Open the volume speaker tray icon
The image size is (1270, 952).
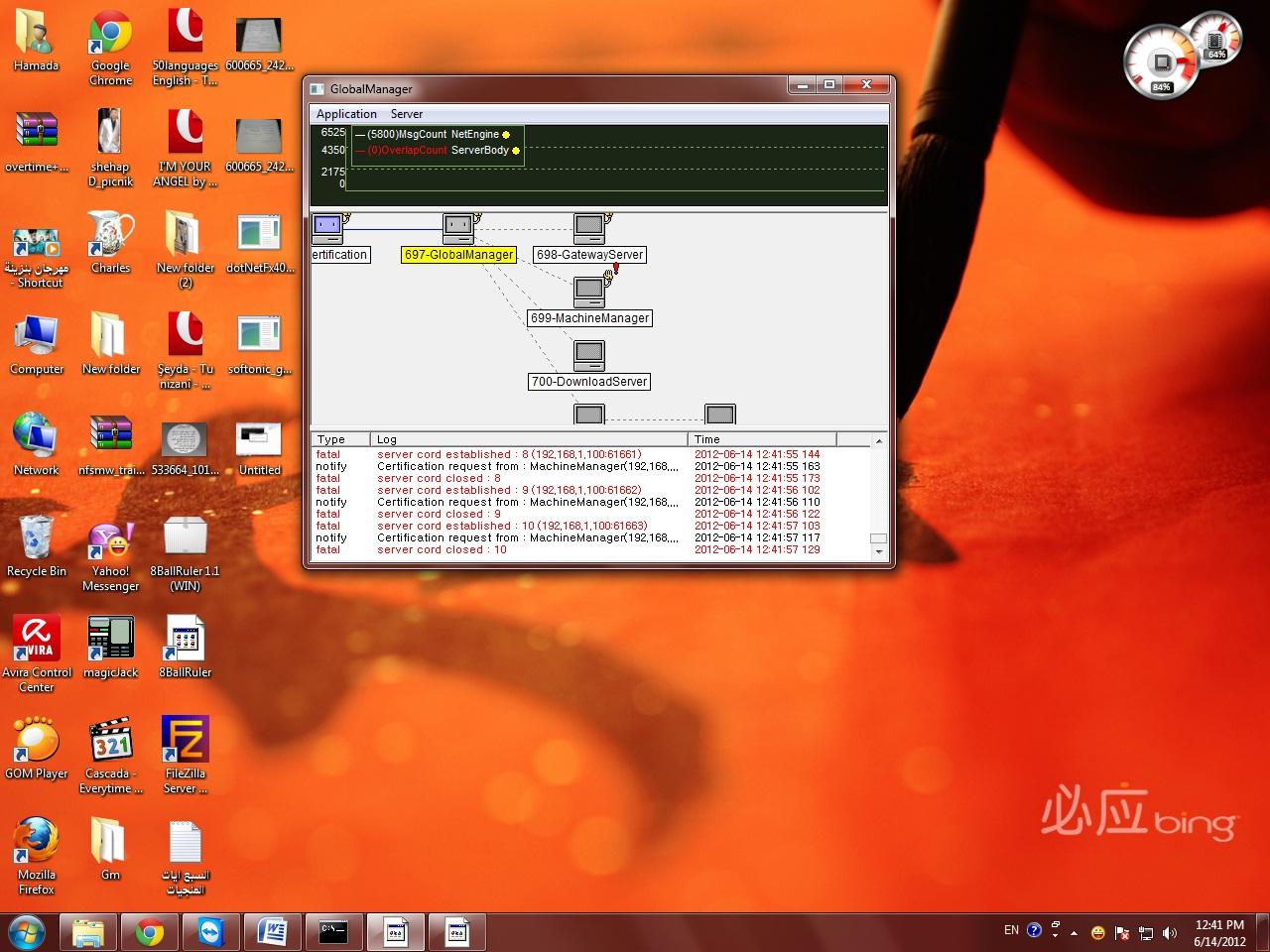1170,932
